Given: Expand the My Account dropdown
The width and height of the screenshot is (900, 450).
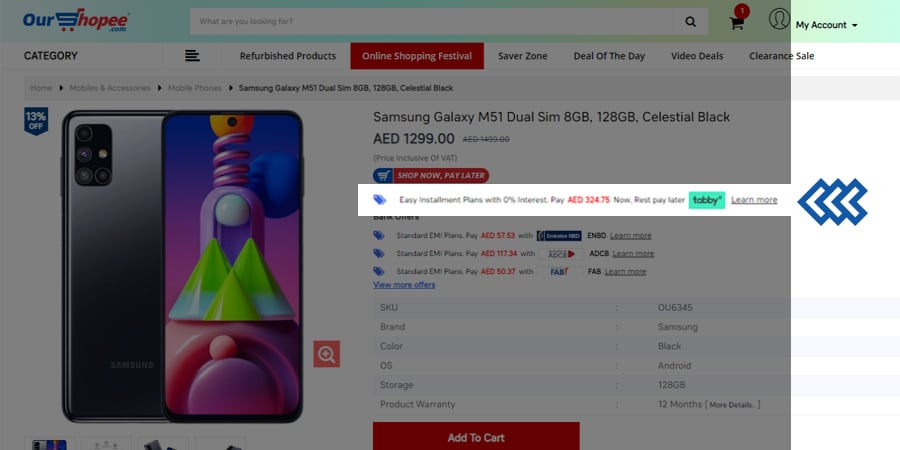Looking at the screenshot, I should pyautogui.click(x=827, y=25).
